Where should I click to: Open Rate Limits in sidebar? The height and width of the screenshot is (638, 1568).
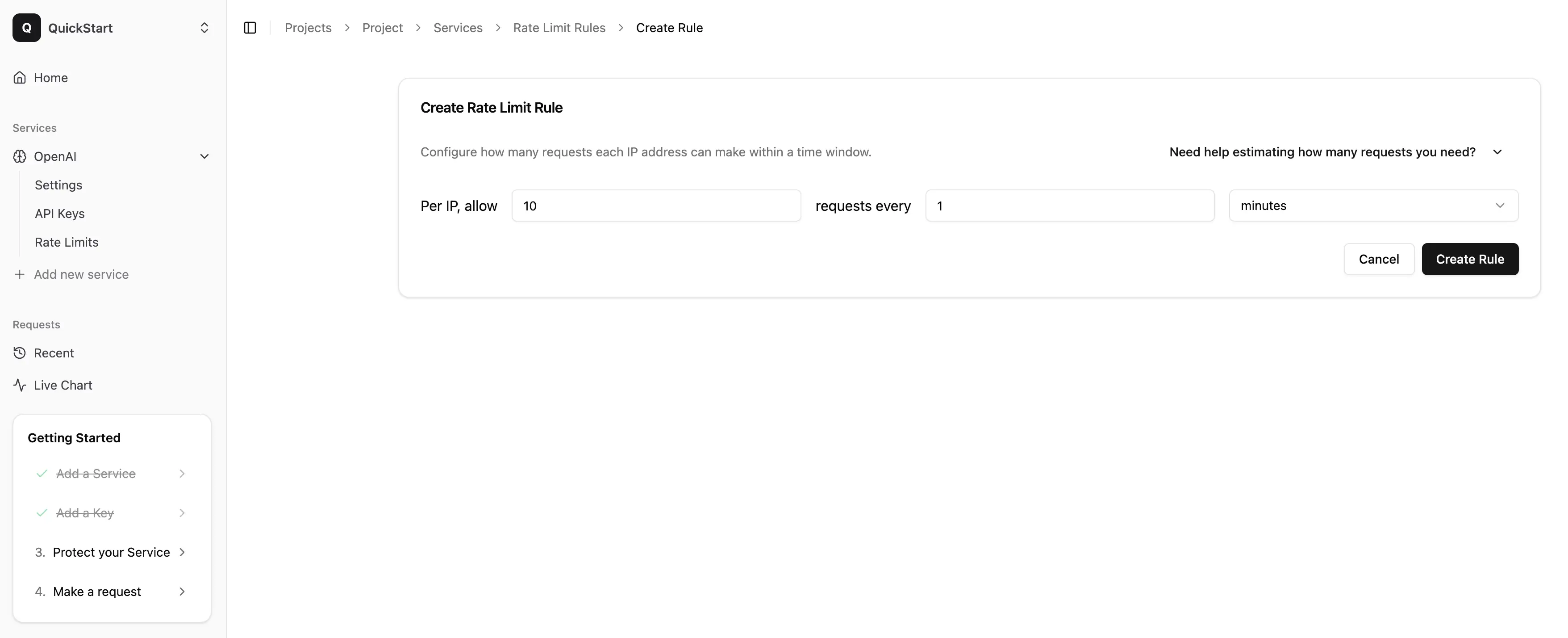click(67, 242)
